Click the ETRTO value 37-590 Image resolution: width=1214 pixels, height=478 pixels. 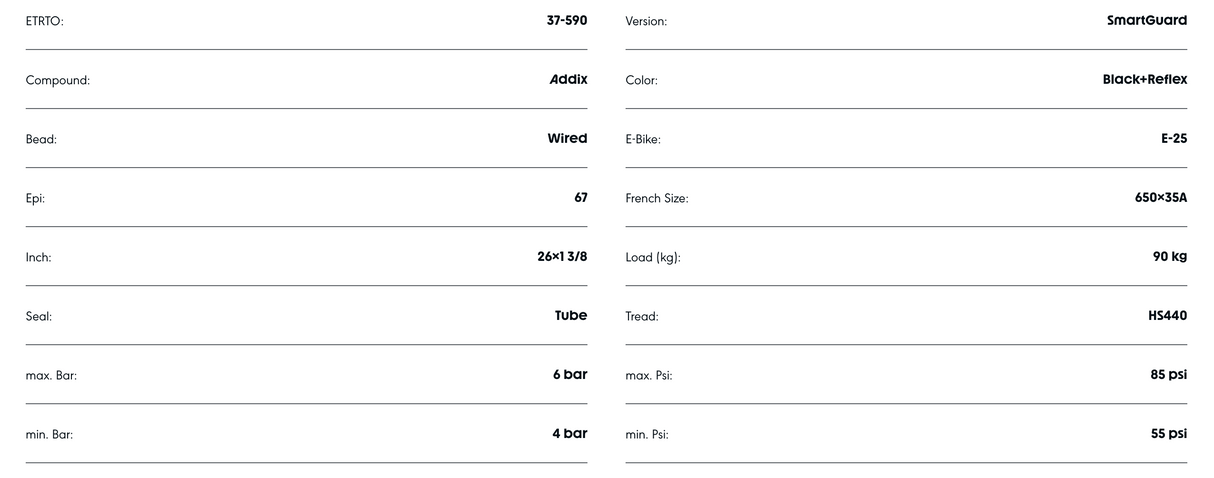tap(566, 20)
